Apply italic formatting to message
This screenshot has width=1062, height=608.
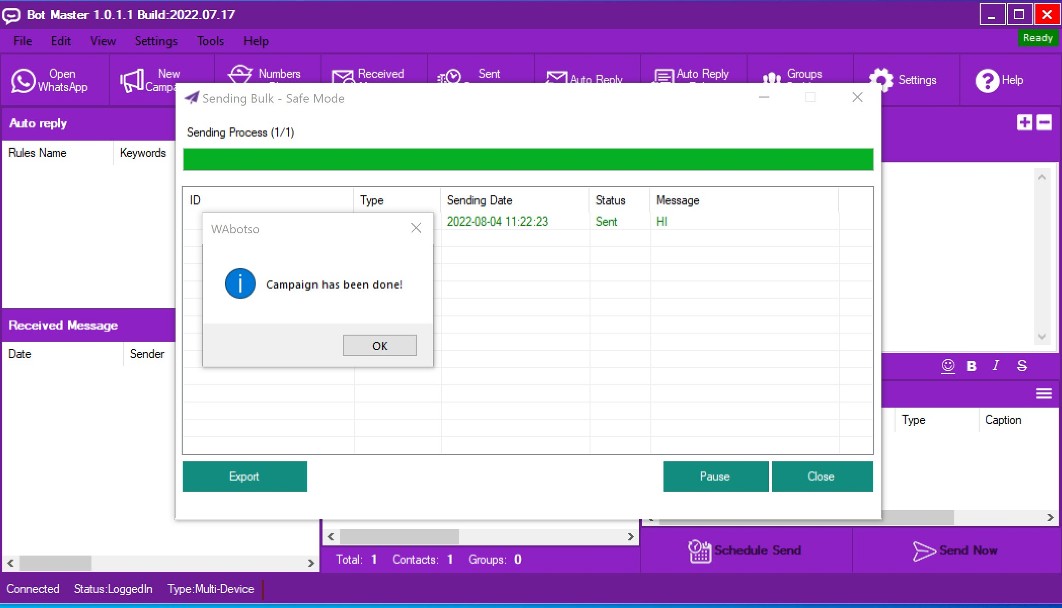(996, 366)
